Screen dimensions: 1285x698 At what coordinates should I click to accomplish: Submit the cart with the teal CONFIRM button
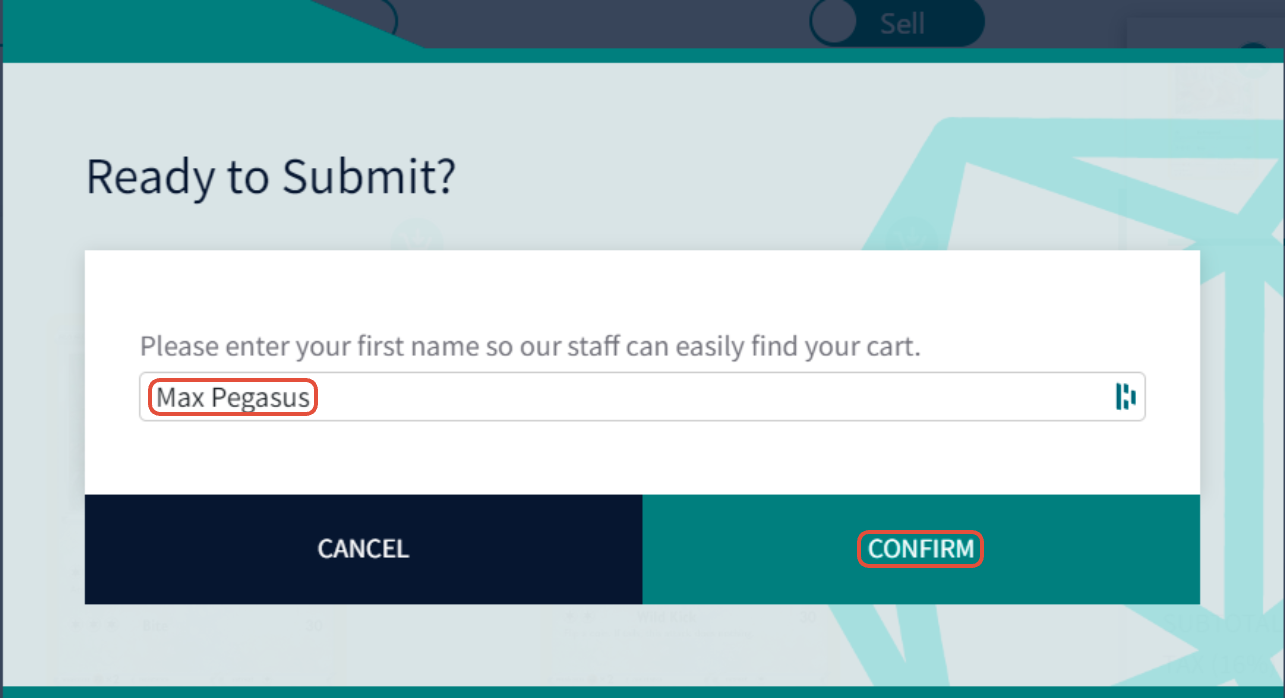tap(921, 549)
